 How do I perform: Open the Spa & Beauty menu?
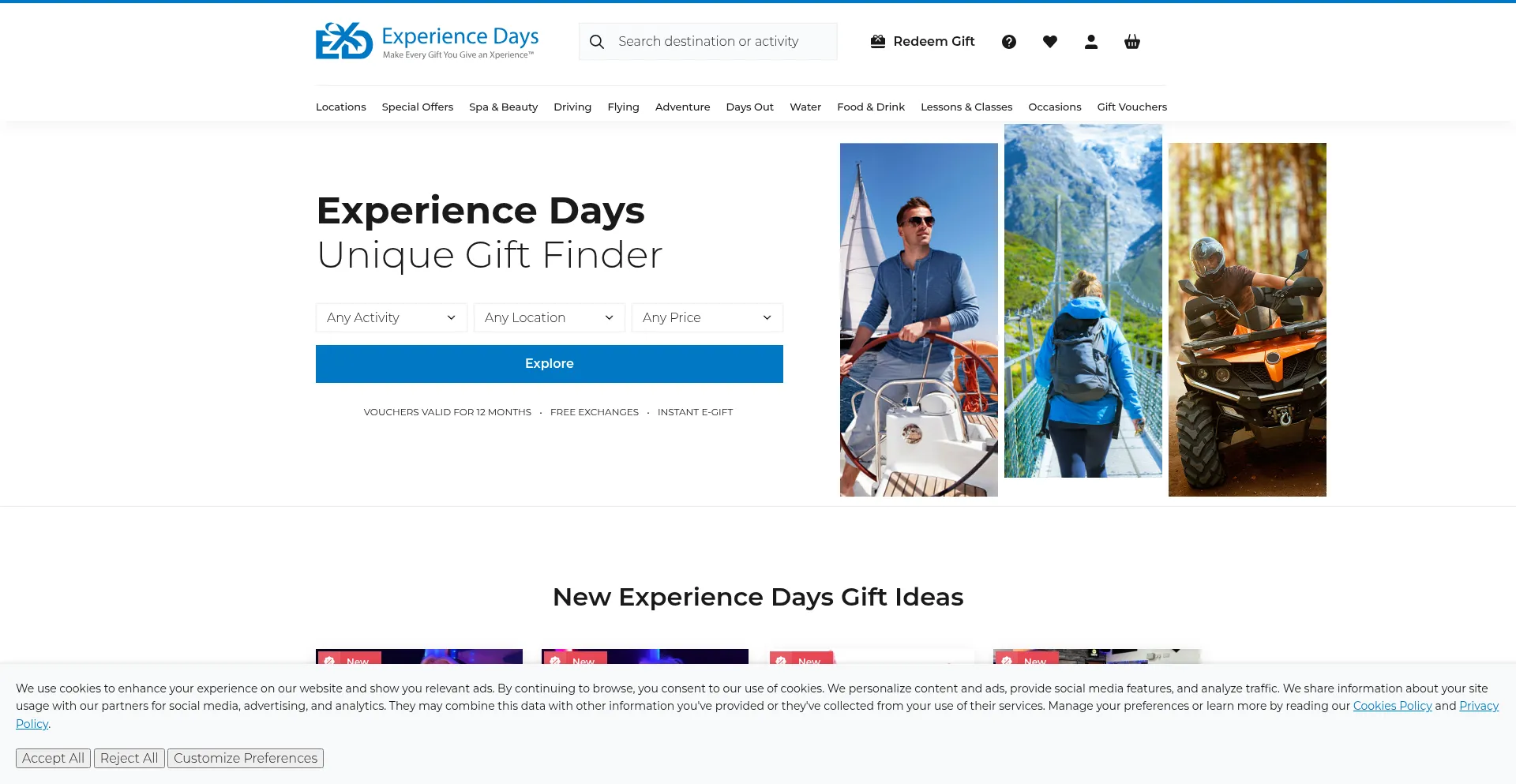(503, 107)
